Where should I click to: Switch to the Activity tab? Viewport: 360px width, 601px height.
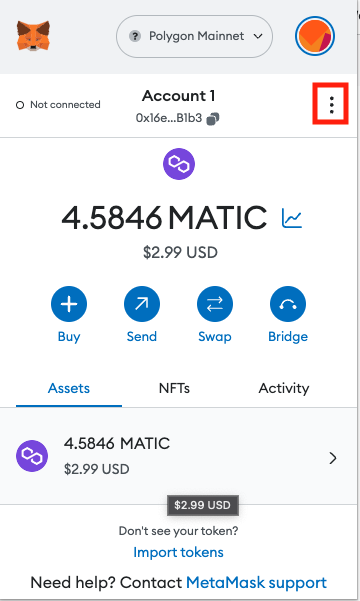[284, 388]
